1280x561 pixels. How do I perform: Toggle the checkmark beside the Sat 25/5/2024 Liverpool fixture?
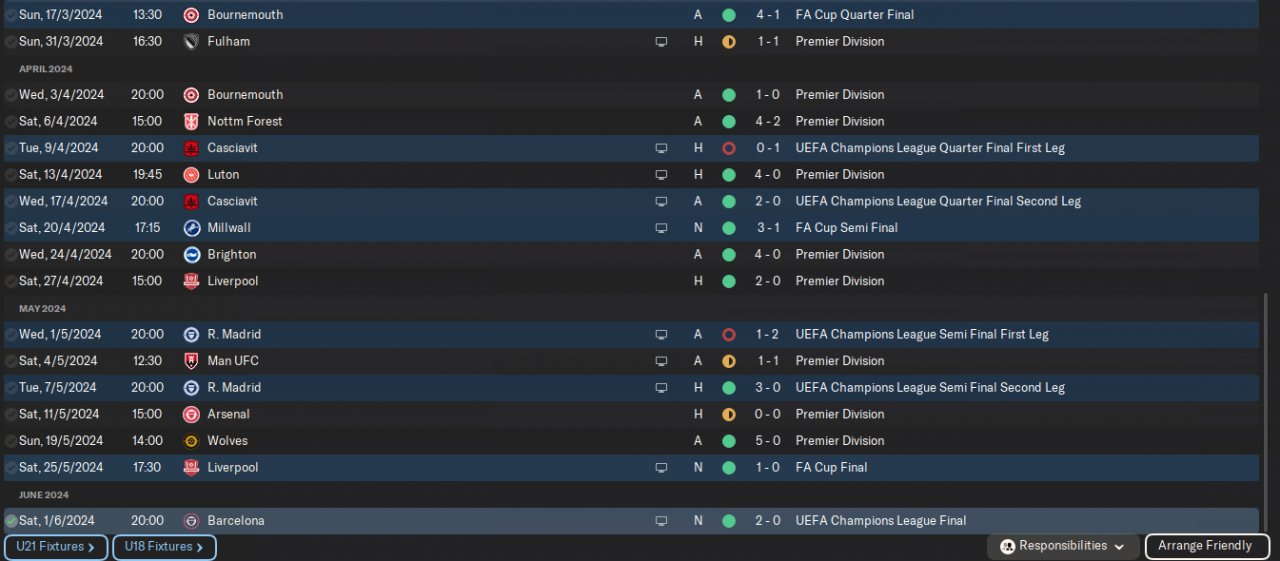[11, 468]
